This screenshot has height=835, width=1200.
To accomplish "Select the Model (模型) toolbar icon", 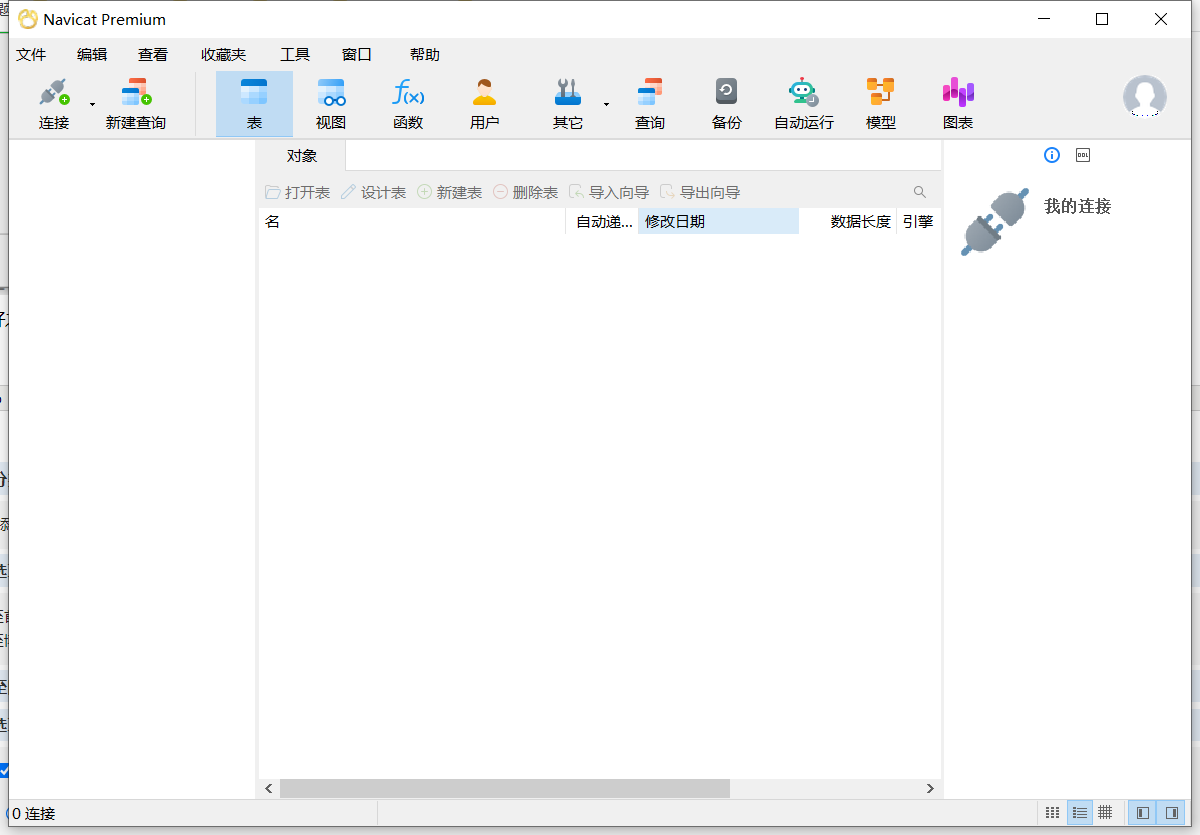I will [881, 93].
